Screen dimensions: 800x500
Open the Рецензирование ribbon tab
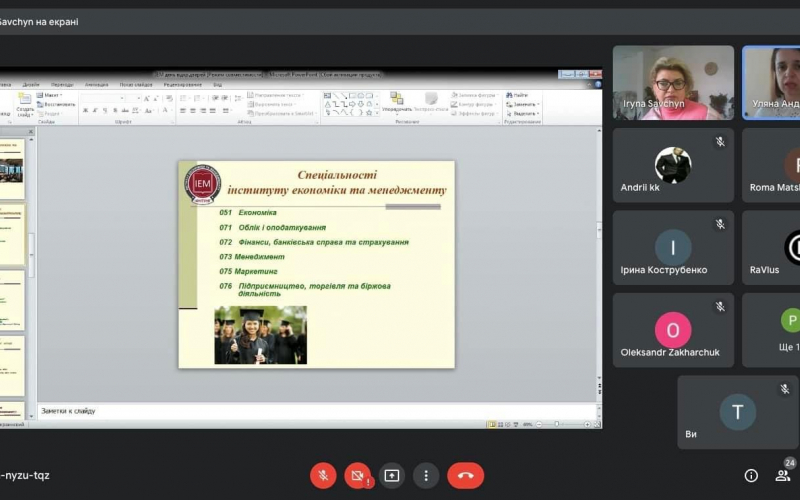pos(183,85)
